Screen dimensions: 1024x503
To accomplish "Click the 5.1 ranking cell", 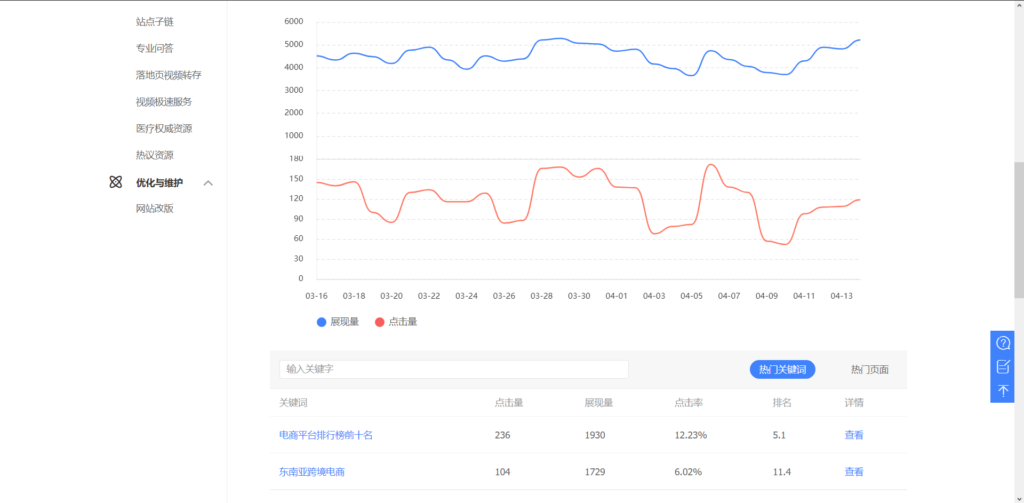I will point(778,435).
